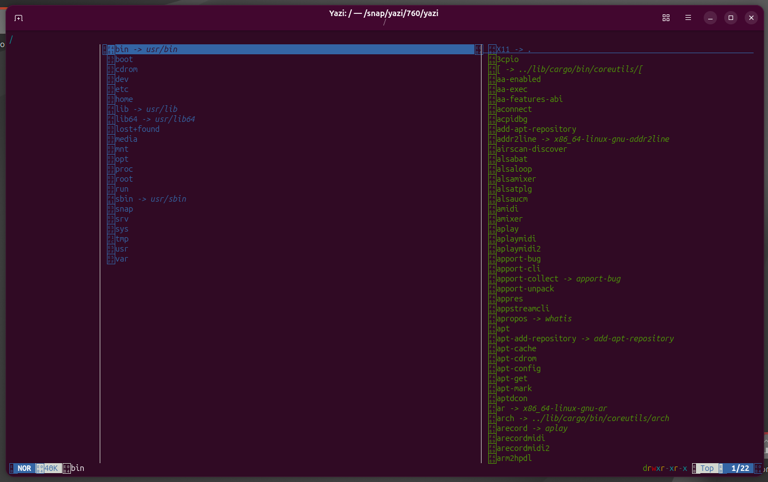Open the terminal hamburger menu
This screenshot has height=482, width=768.
point(688,17)
